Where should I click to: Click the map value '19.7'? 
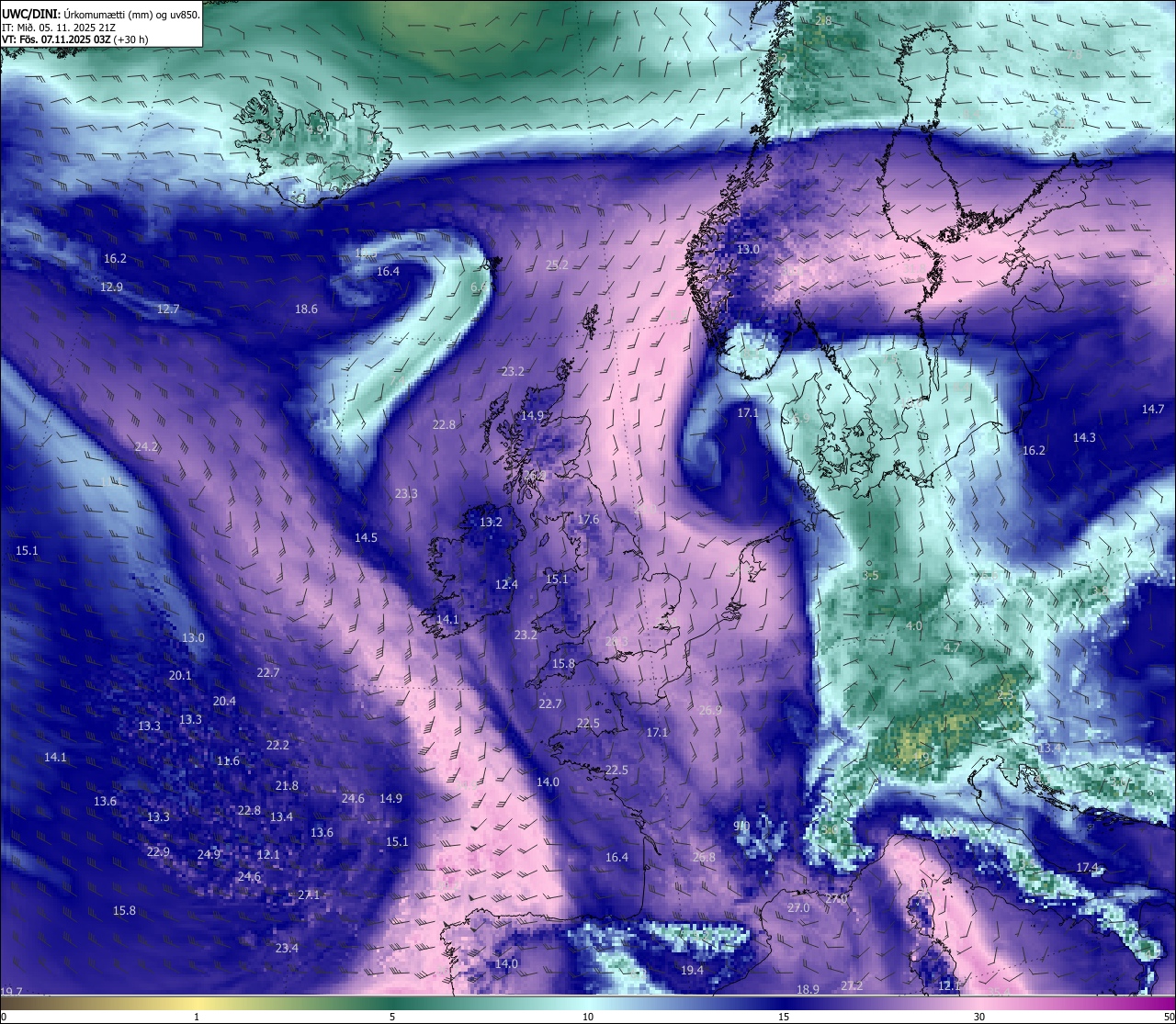coord(11,992)
